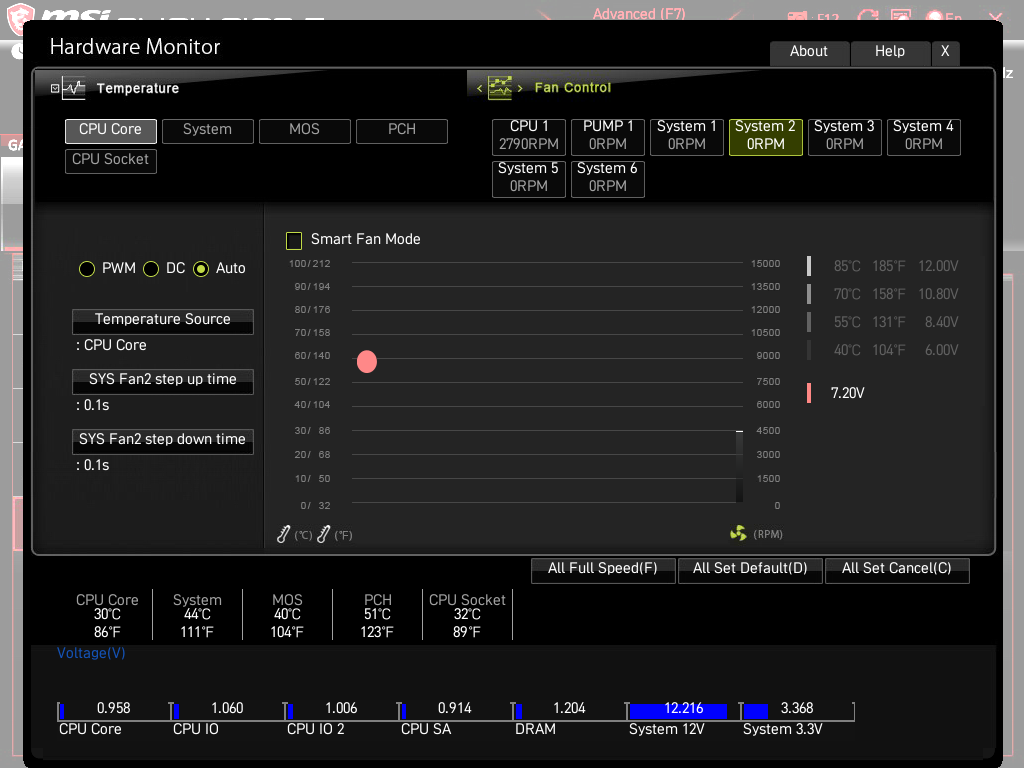Select the PWM radio button
Screen dimensions: 1024x768
tap(87, 269)
